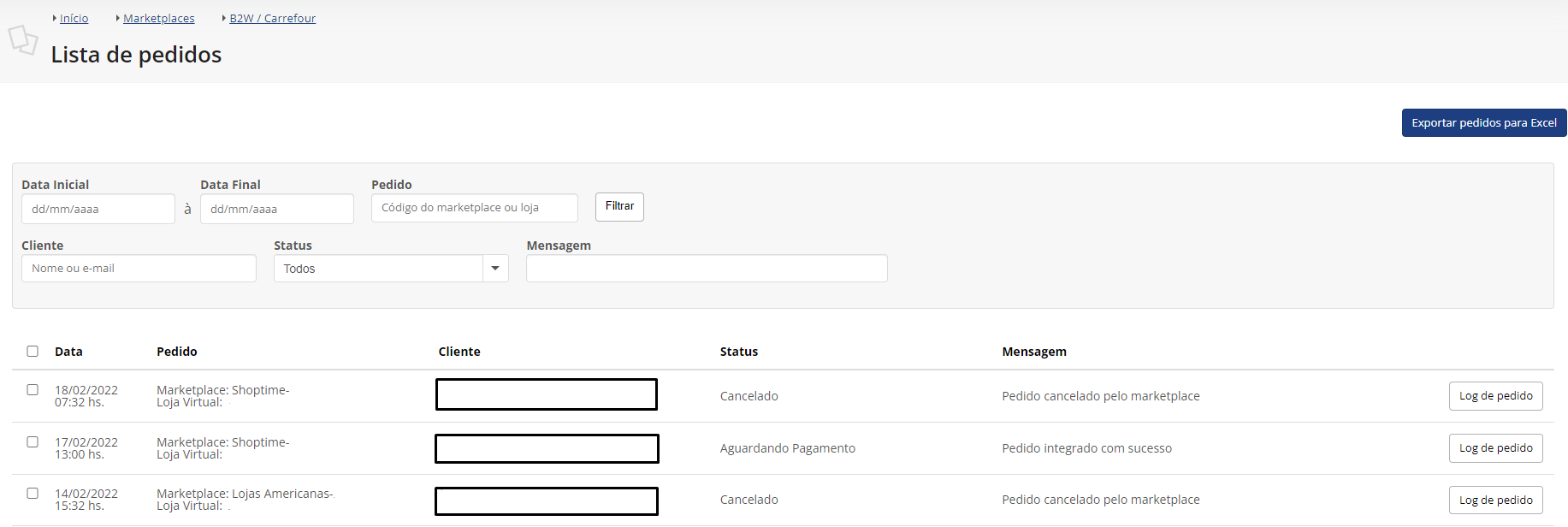Click the Cliente name or e-mail field
1568x527 pixels.
(139, 268)
